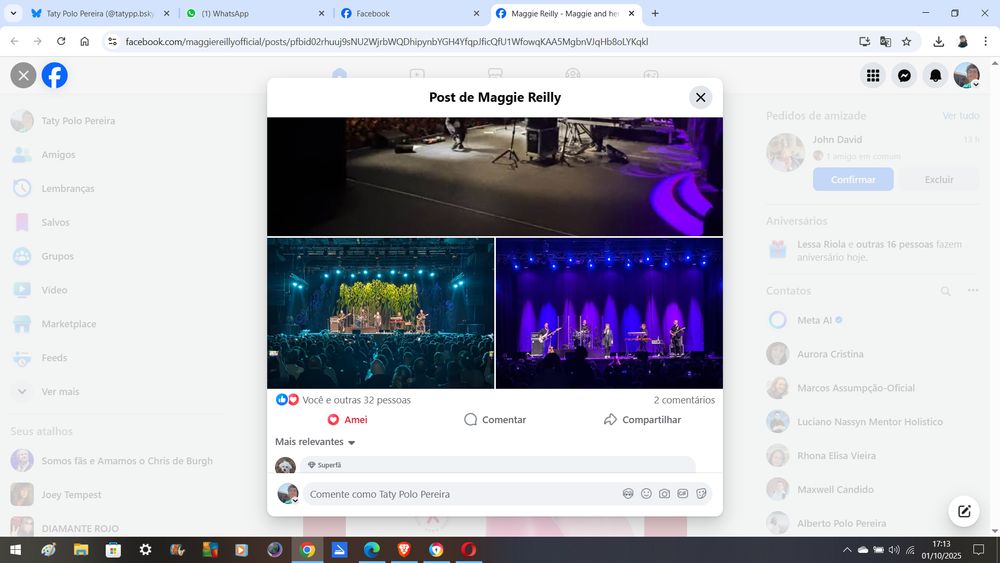The height and width of the screenshot is (563, 1000).
Task: Open the Messenger icon
Action: click(904, 75)
